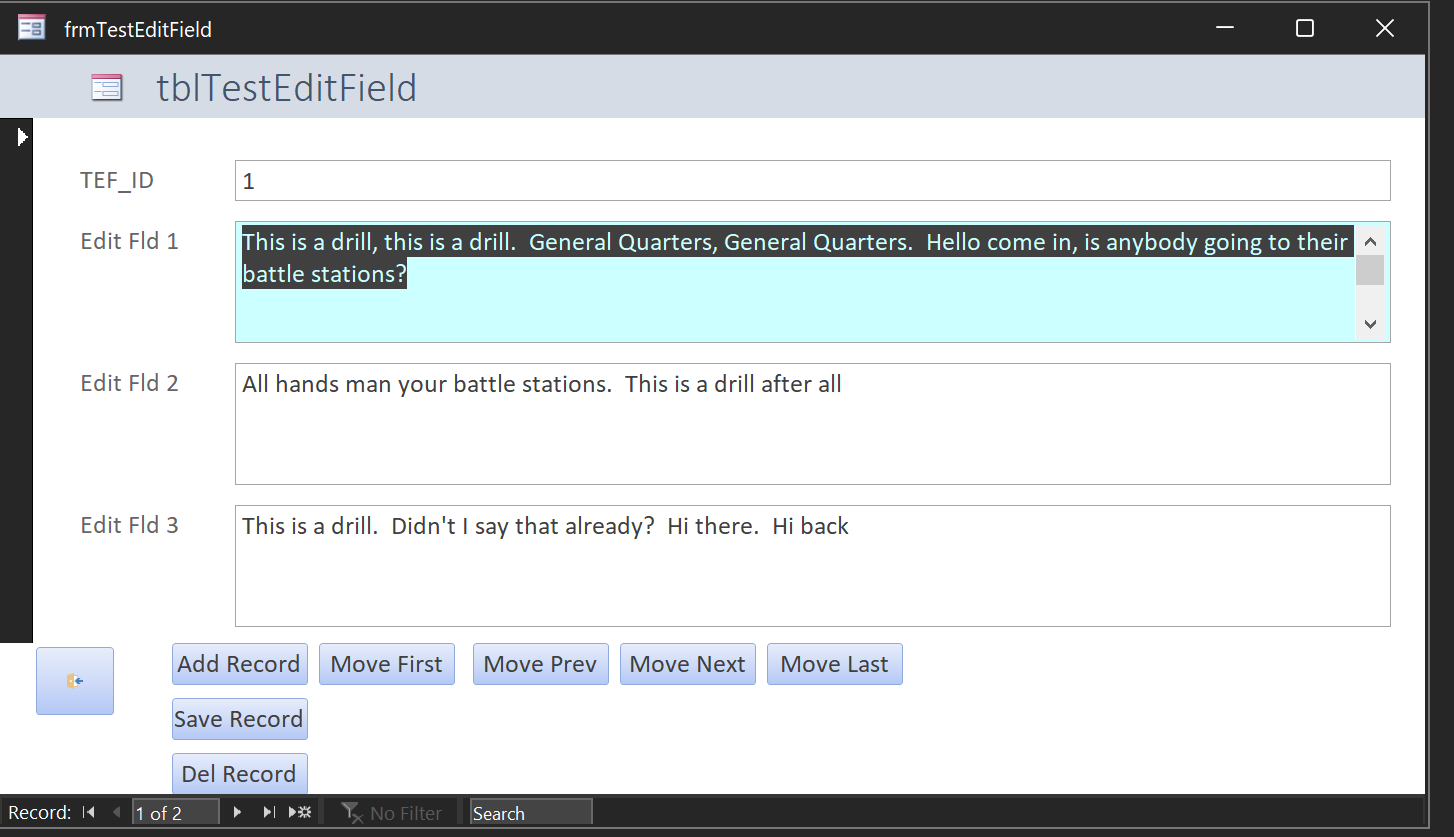Click the Move First button
The image size is (1454, 837).
click(x=387, y=664)
